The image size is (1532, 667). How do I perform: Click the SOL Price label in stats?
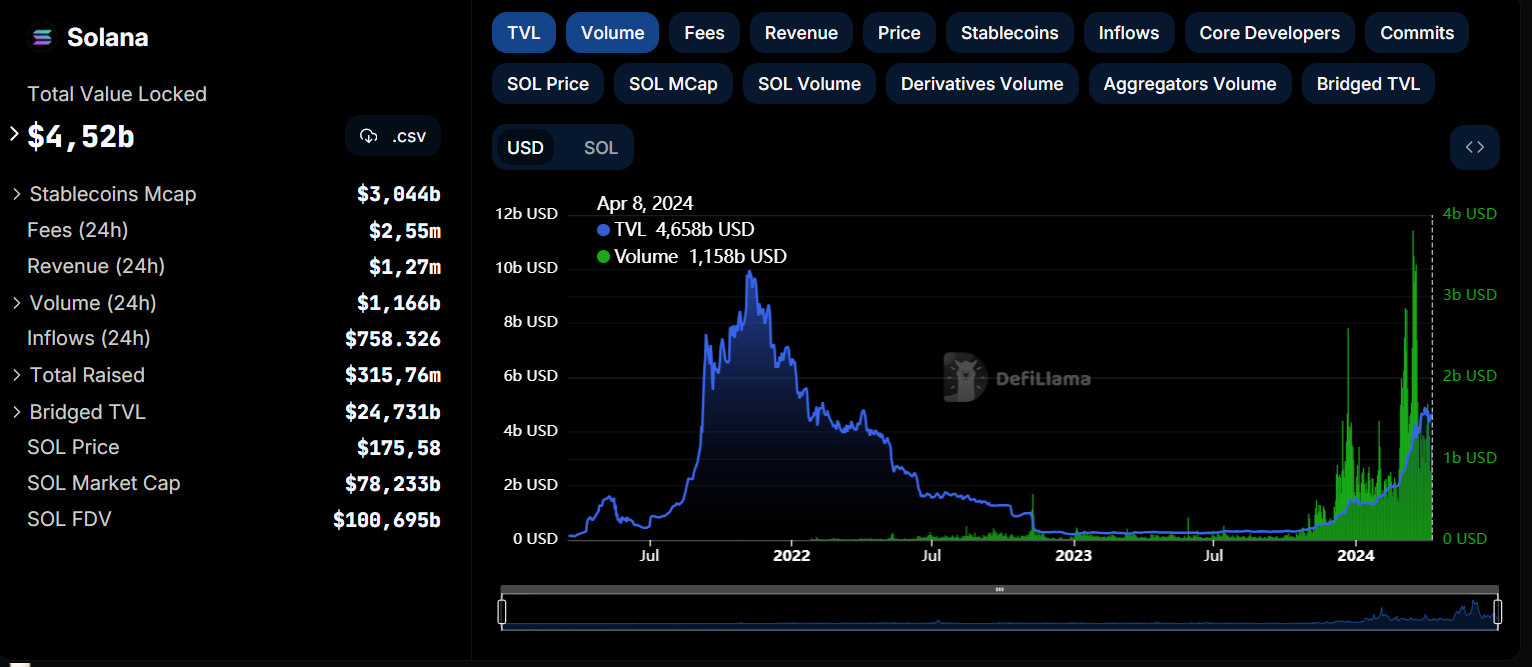pyautogui.click(x=73, y=447)
